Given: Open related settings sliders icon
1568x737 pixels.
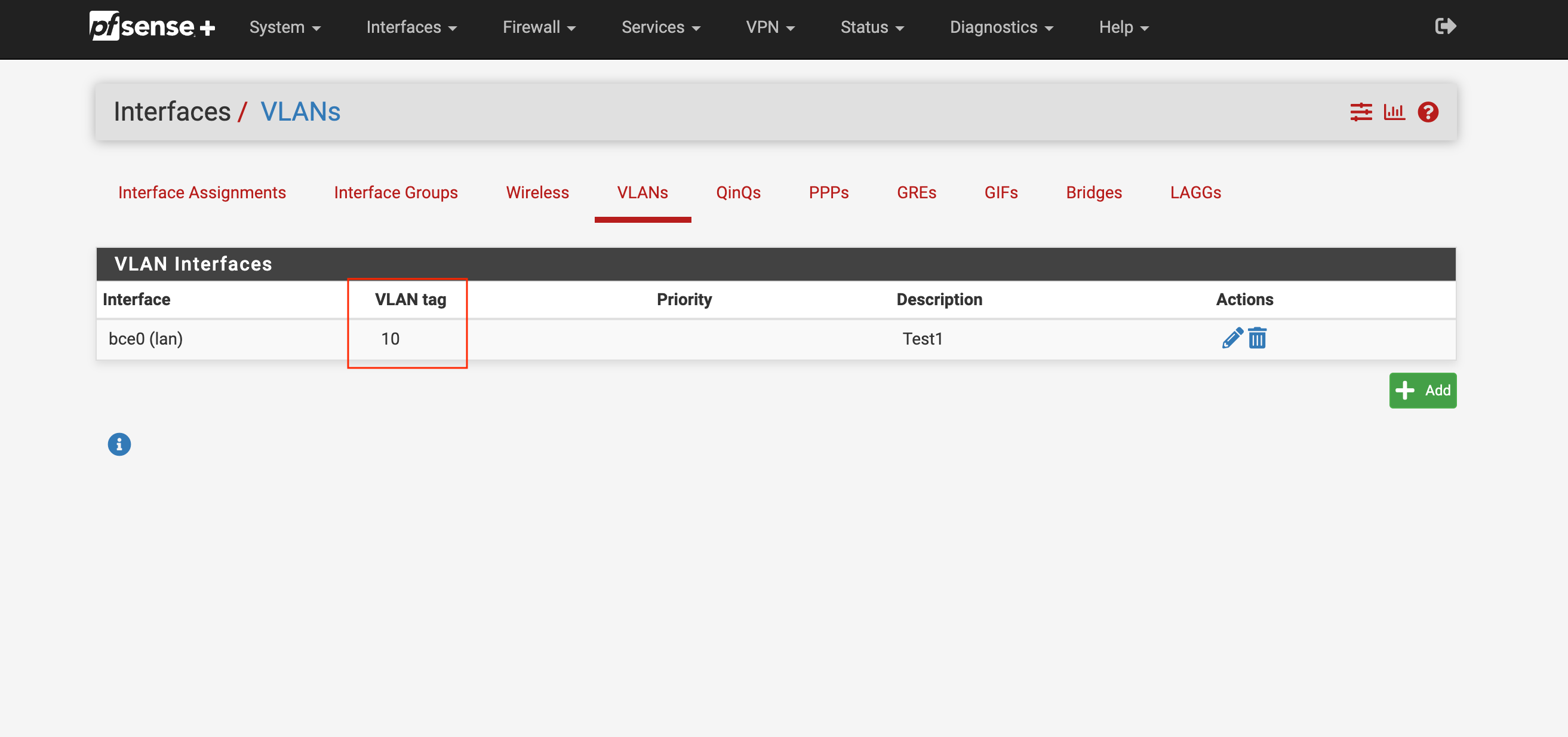Looking at the screenshot, I should tap(1361, 112).
